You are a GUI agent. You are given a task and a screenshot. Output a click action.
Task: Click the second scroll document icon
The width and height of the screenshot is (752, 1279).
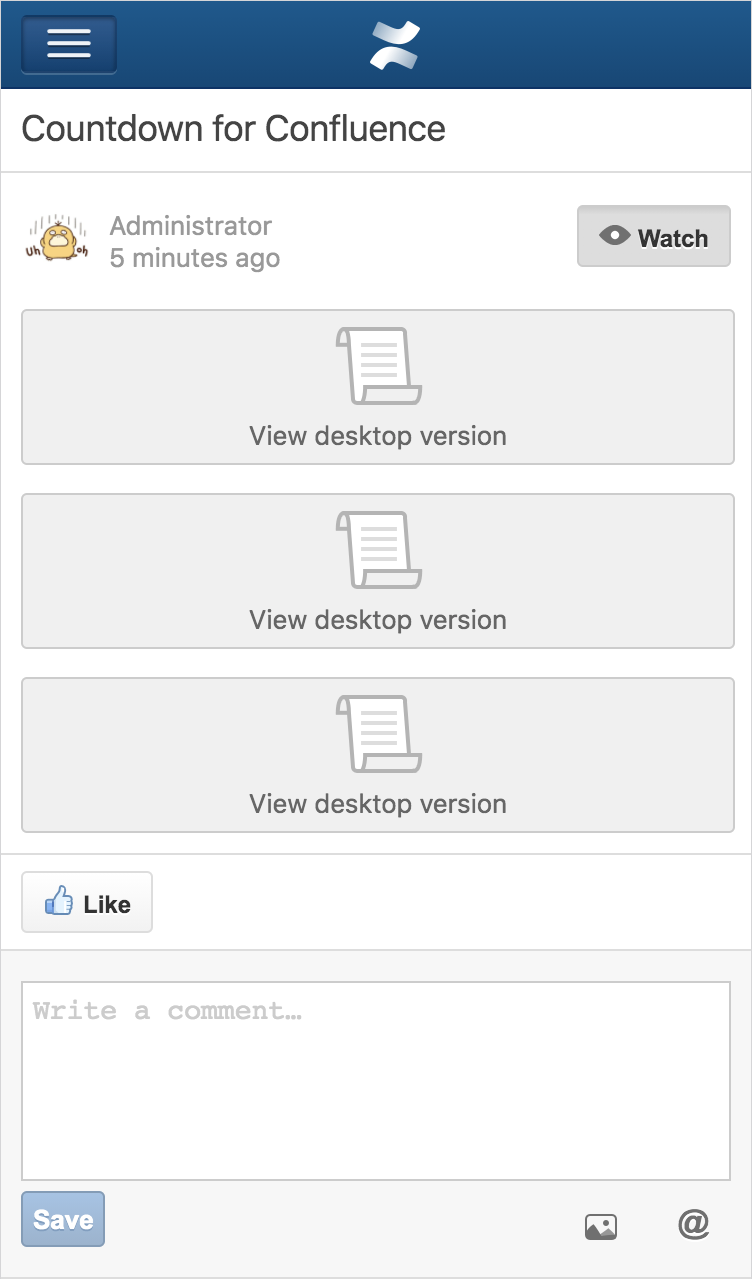coord(377,549)
